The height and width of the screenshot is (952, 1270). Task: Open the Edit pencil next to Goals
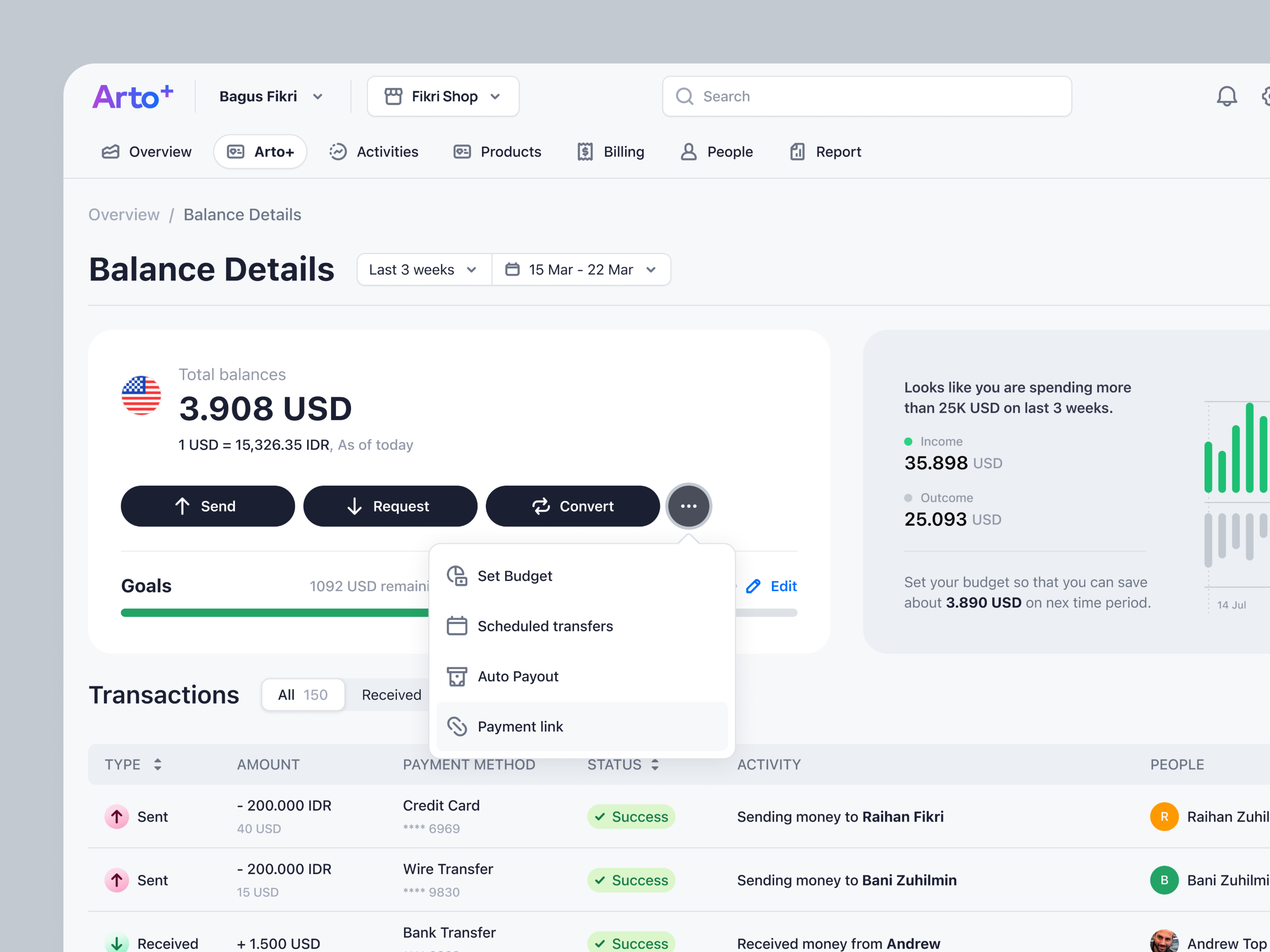[x=753, y=586]
